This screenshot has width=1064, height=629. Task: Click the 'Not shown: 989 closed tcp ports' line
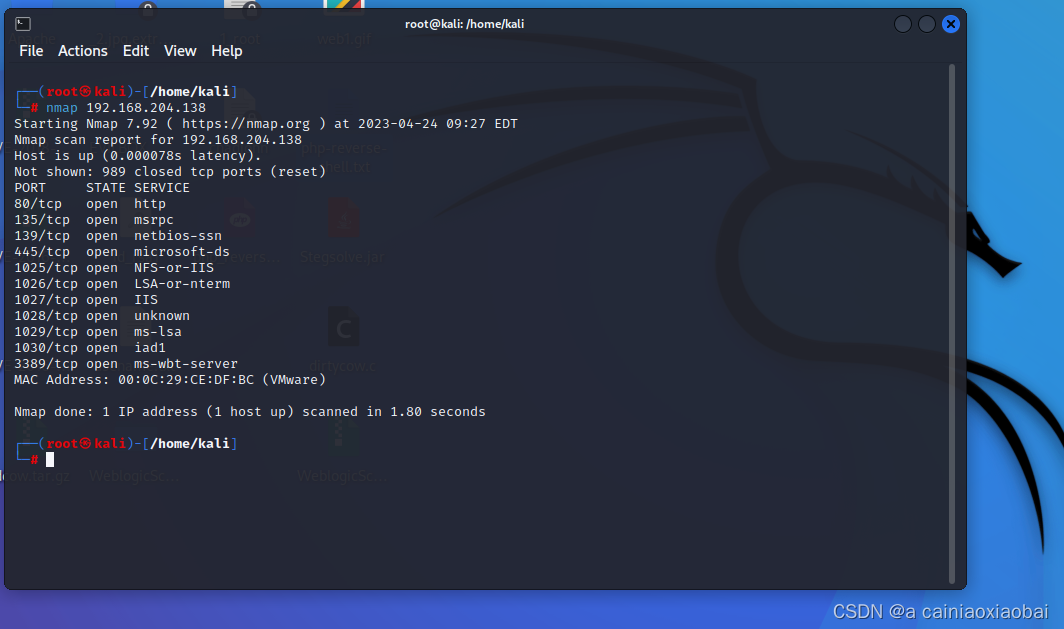pos(170,172)
